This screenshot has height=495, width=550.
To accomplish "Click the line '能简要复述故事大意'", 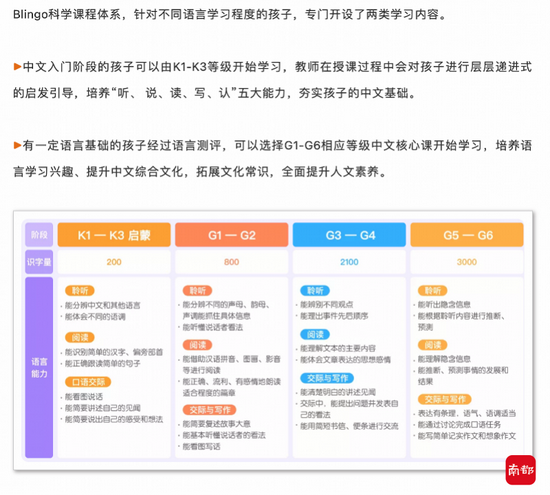I will pyautogui.click(x=216, y=424).
